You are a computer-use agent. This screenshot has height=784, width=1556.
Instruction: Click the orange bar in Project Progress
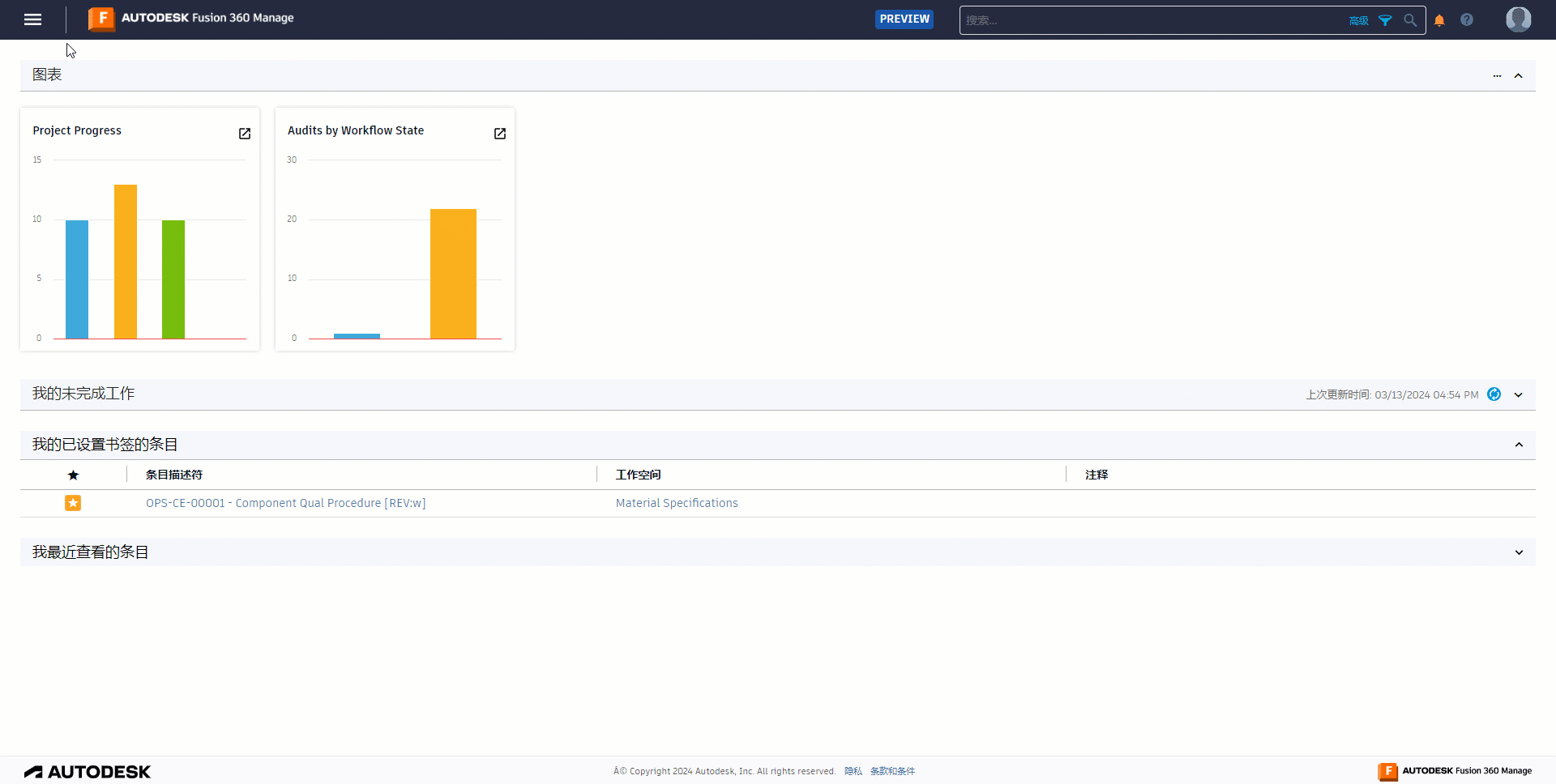(x=126, y=262)
